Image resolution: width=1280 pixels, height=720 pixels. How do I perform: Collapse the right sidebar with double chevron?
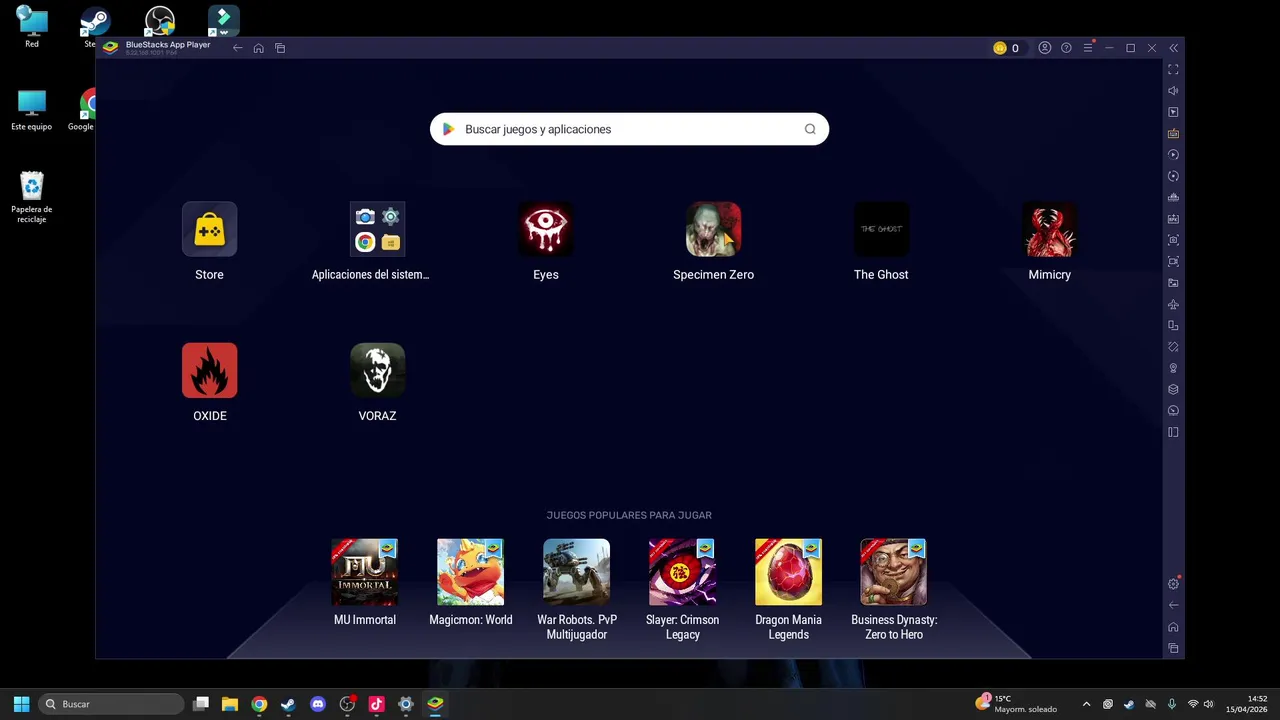1173,48
